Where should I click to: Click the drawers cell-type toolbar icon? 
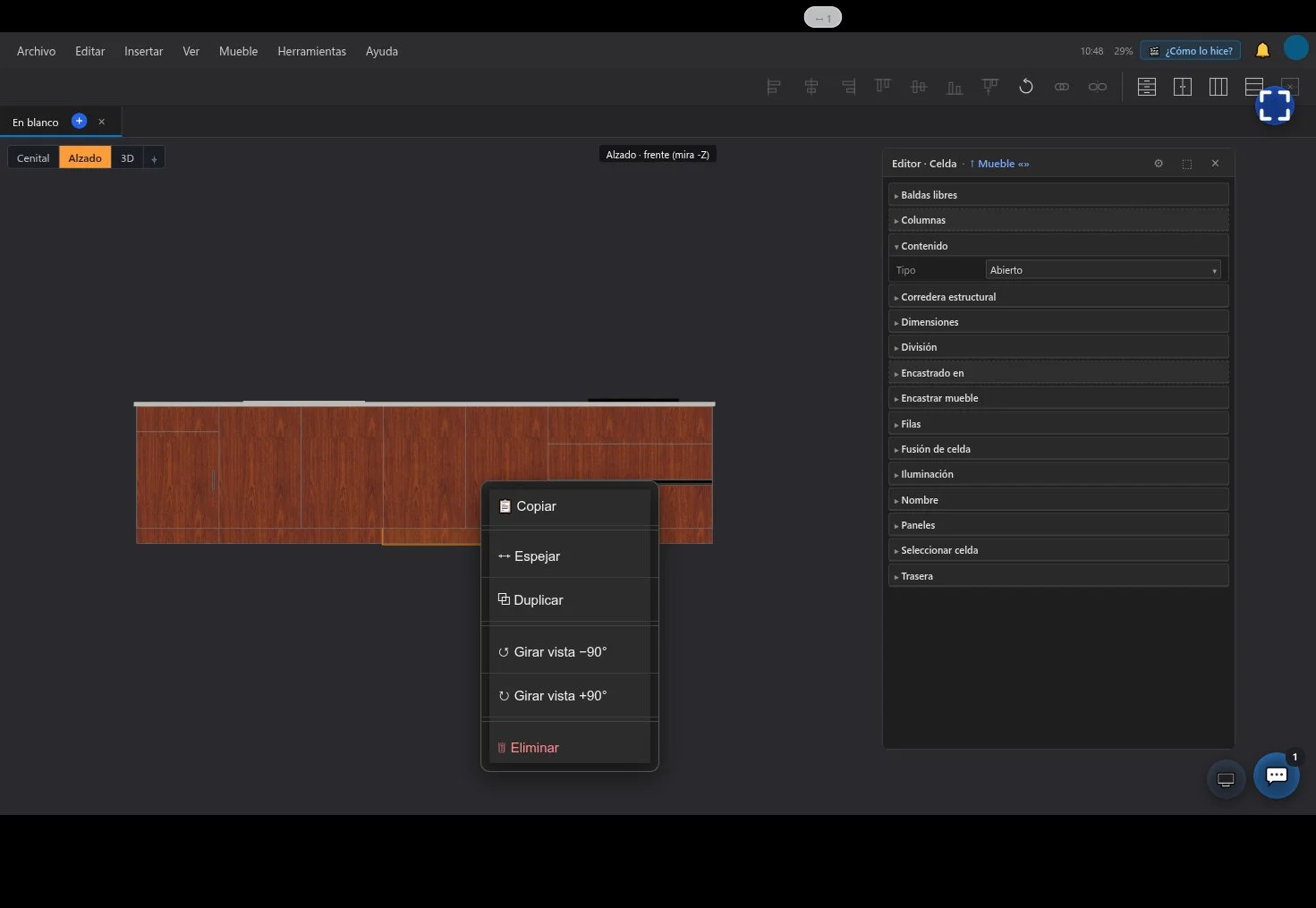click(1147, 87)
